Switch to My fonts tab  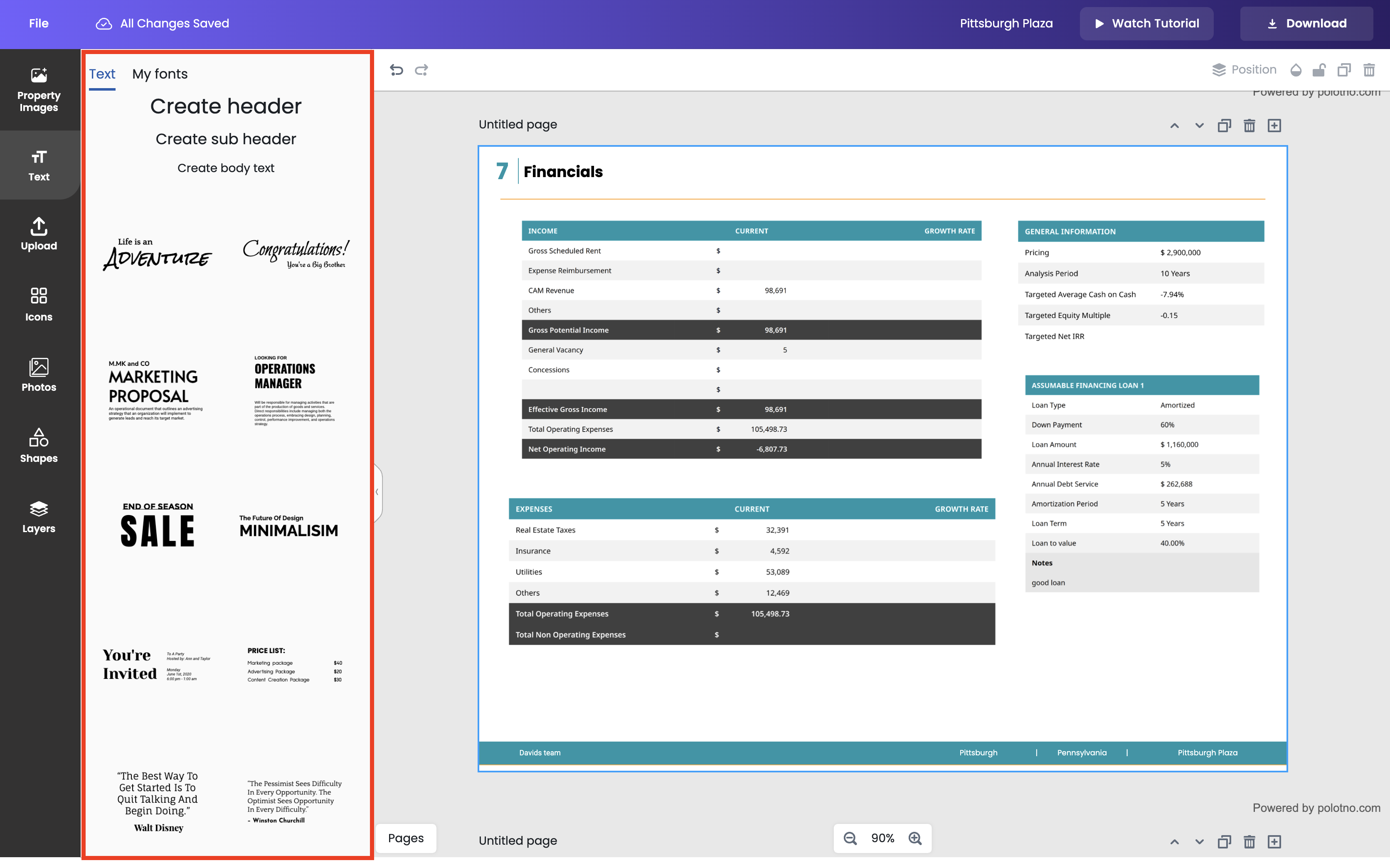160,74
